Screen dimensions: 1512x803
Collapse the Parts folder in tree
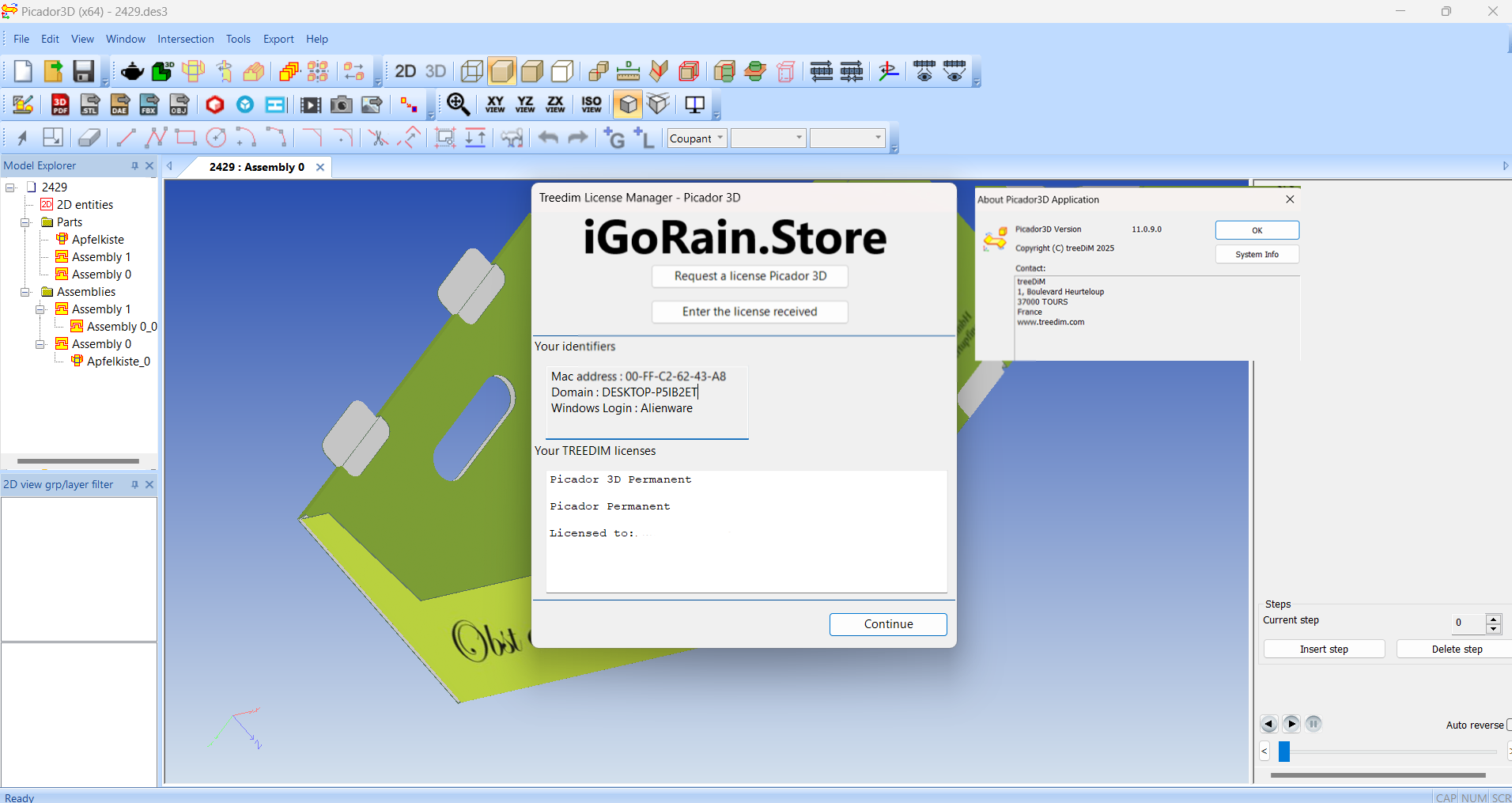tap(25, 222)
